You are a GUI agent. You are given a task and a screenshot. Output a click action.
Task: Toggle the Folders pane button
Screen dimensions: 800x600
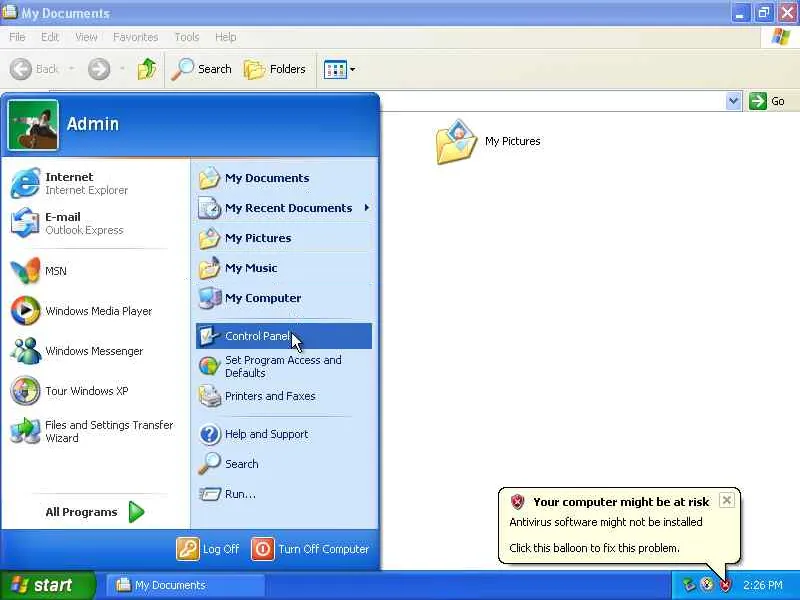click(x=275, y=69)
